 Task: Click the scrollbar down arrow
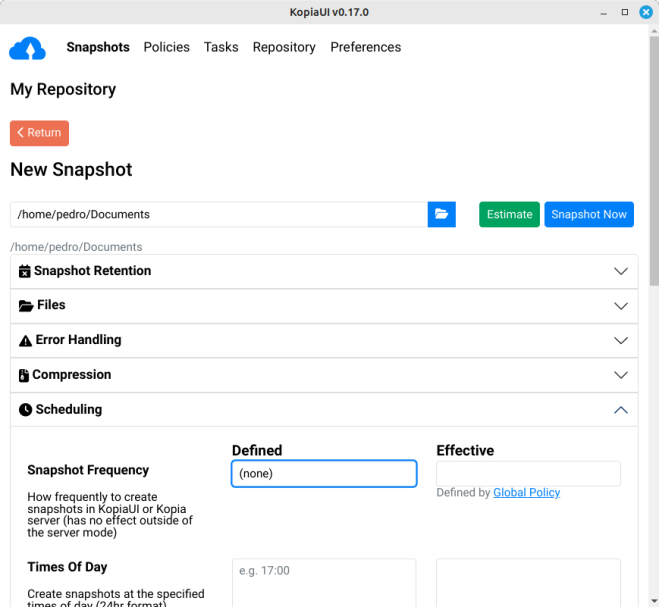click(654, 601)
